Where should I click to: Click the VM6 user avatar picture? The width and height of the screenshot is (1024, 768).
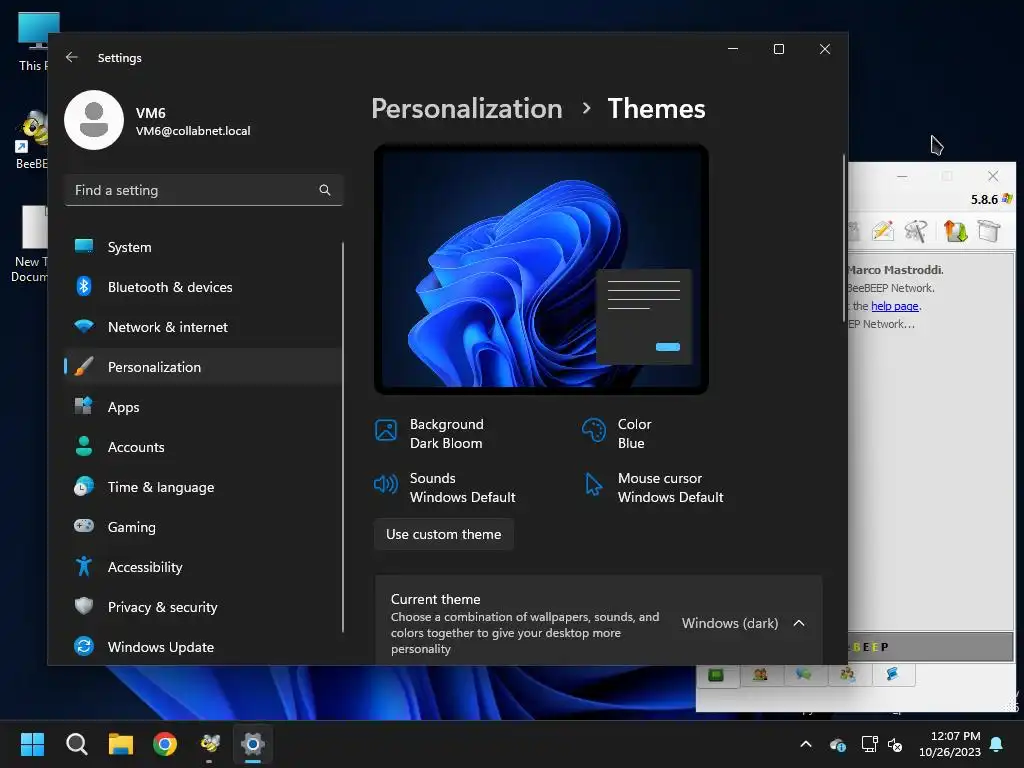tap(94, 120)
